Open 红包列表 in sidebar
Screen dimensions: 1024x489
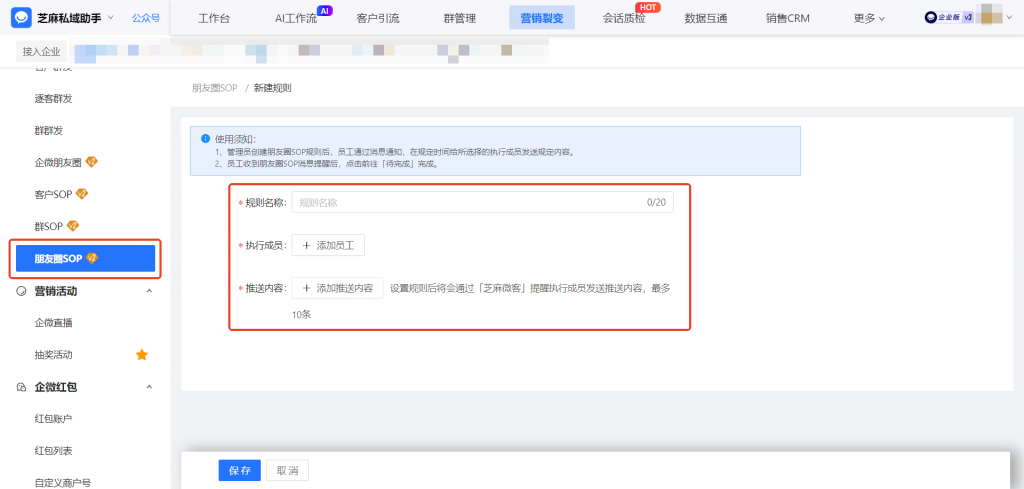(x=54, y=450)
